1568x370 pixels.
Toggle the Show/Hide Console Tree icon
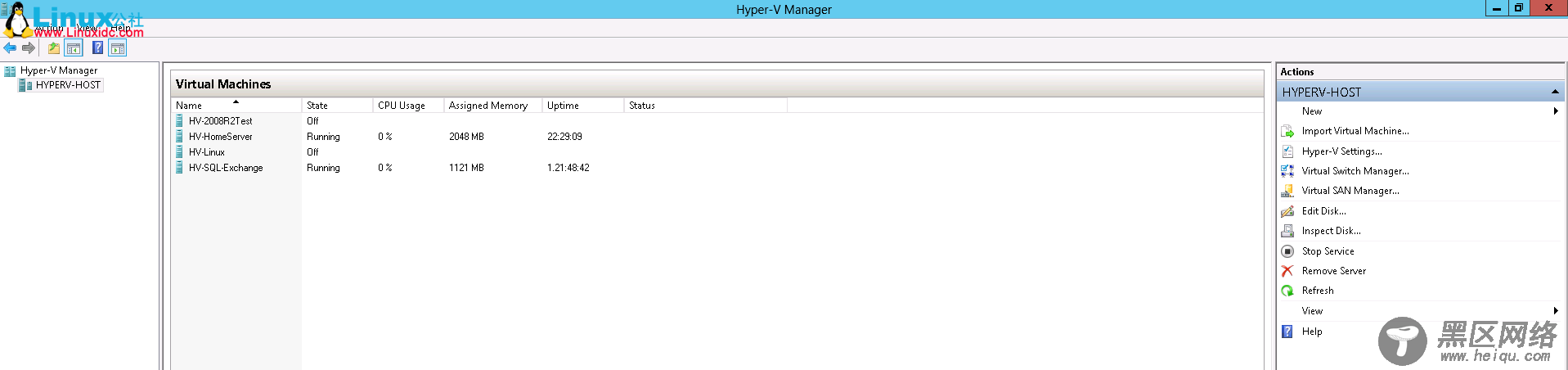74,48
